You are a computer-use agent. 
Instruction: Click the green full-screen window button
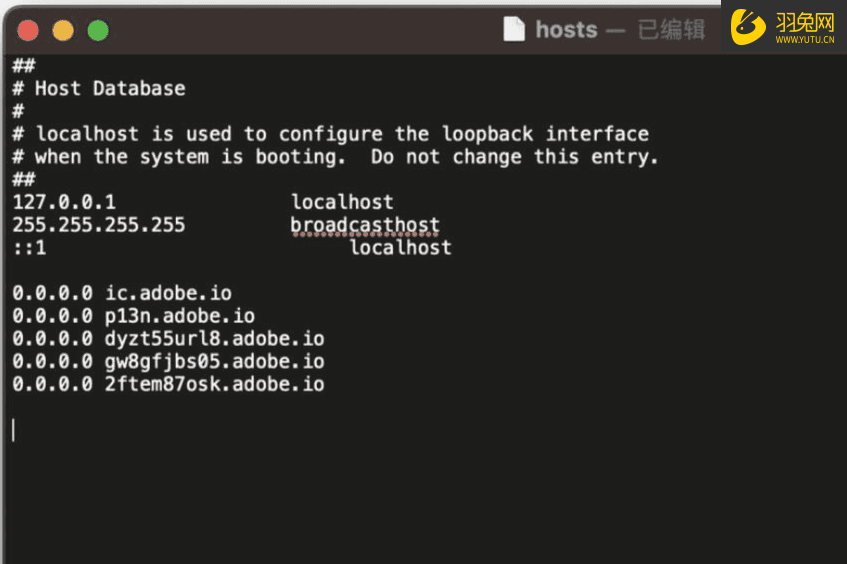click(98, 31)
